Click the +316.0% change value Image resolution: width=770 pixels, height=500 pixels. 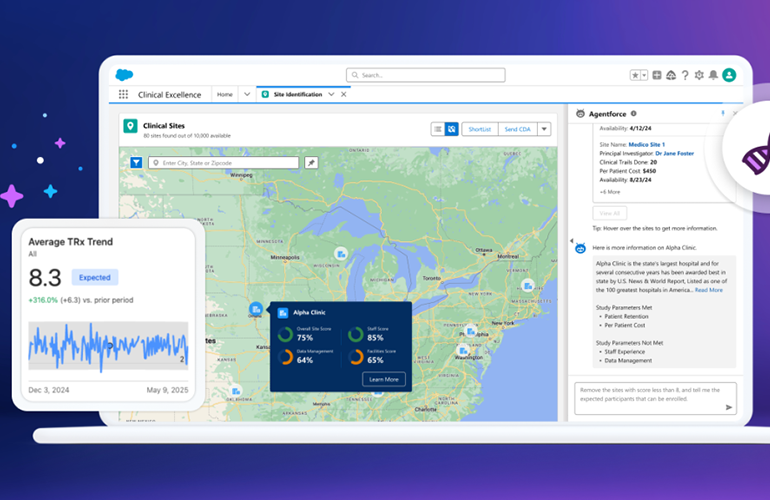(43, 300)
